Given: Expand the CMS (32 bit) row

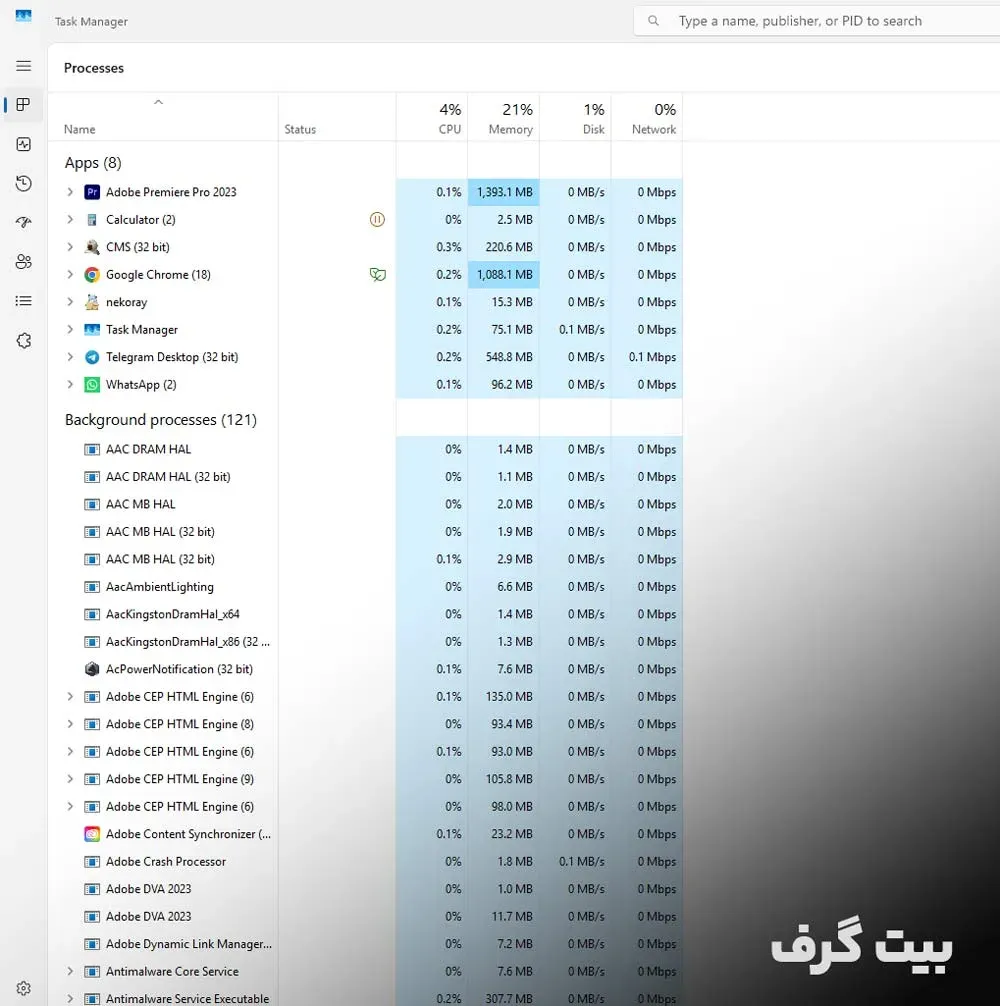Looking at the screenshot, I should [70, 247].
